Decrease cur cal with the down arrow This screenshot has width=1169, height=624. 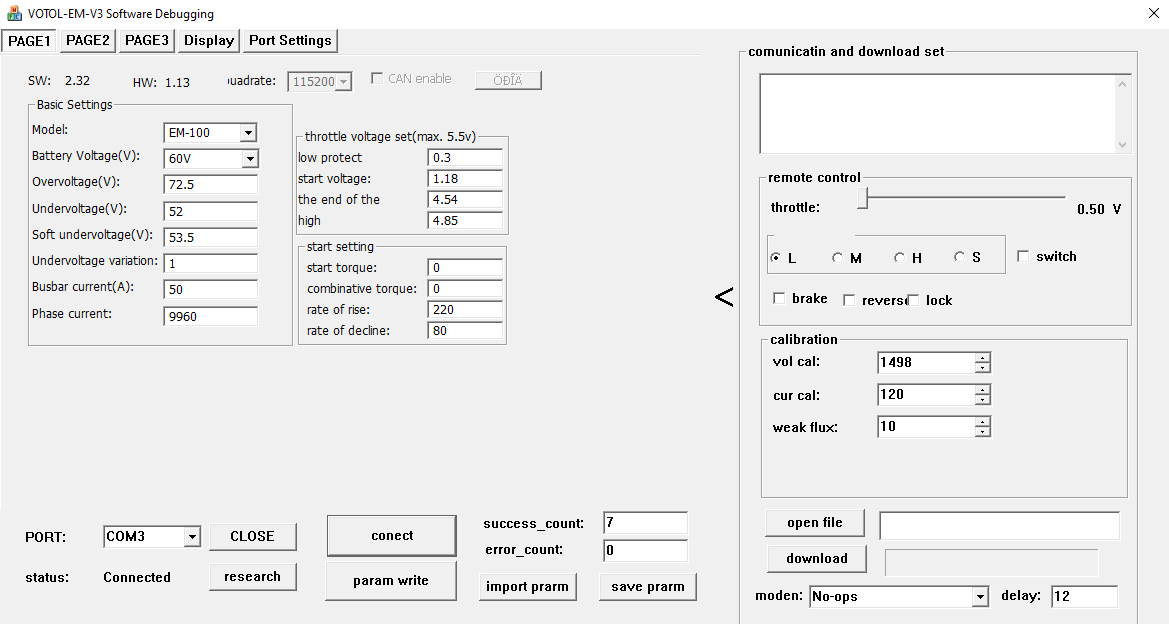click(983, 400)
